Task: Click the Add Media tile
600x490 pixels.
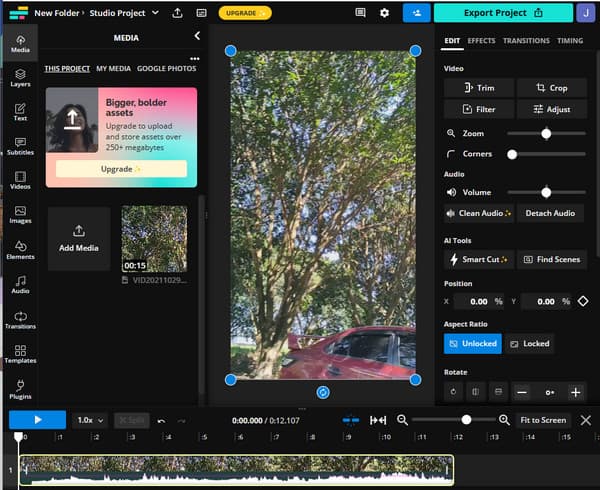Action: (79, 239)
